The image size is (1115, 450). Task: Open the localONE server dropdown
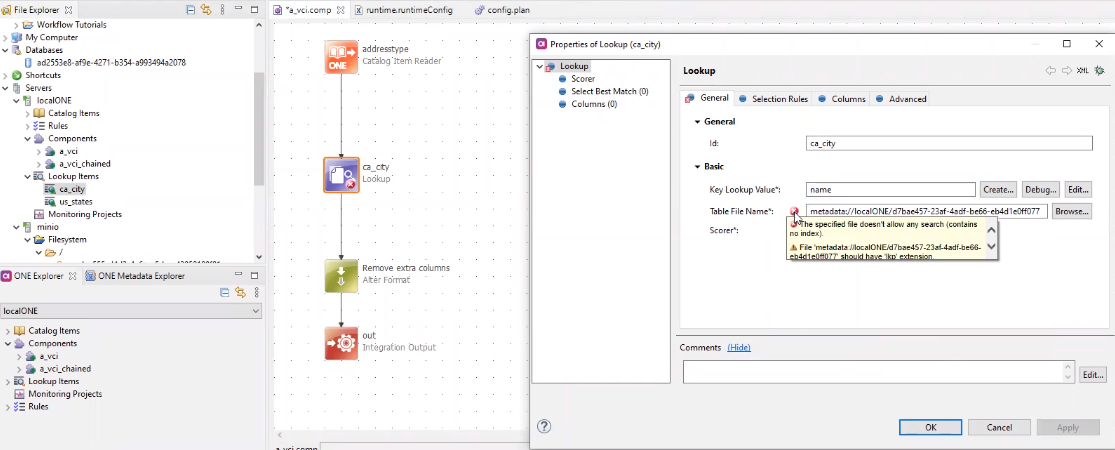256,311
